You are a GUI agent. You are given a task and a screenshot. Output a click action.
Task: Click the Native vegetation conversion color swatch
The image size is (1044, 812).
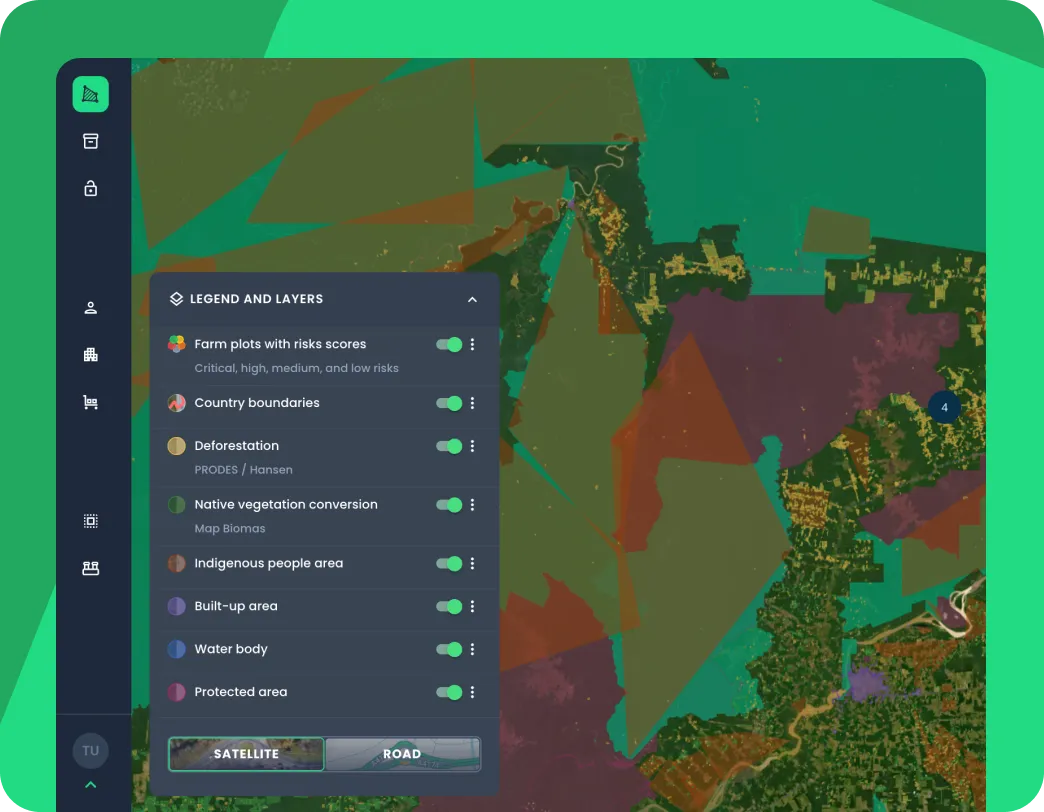click(x=176, y=505)
